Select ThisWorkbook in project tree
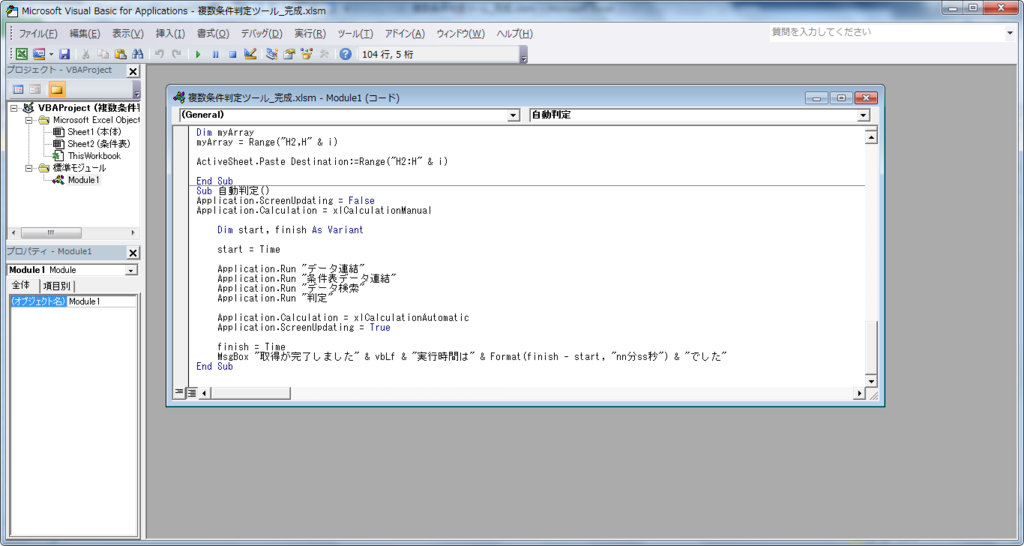 94,156
